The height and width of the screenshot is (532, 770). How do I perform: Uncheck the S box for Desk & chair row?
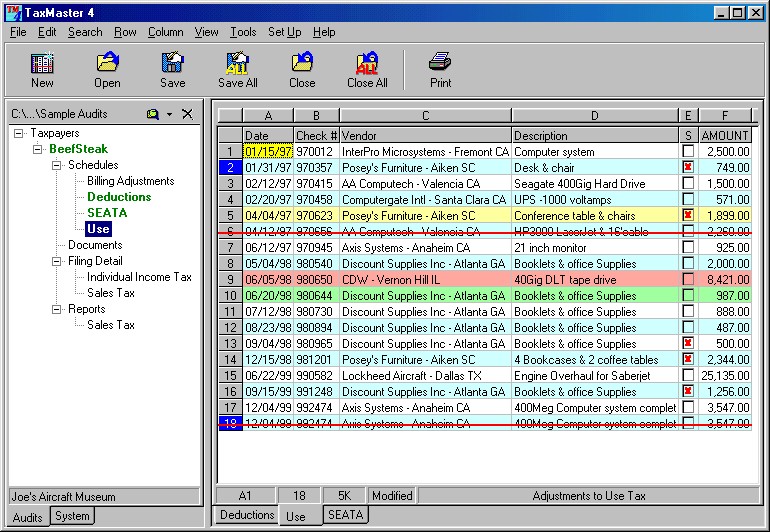(x=688, y=167)
